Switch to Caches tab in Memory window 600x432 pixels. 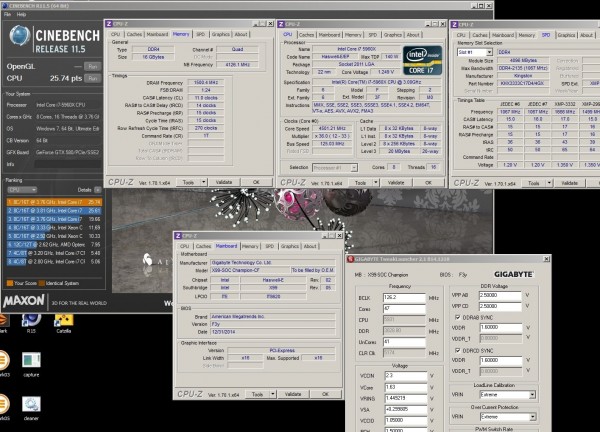(134, 34)
